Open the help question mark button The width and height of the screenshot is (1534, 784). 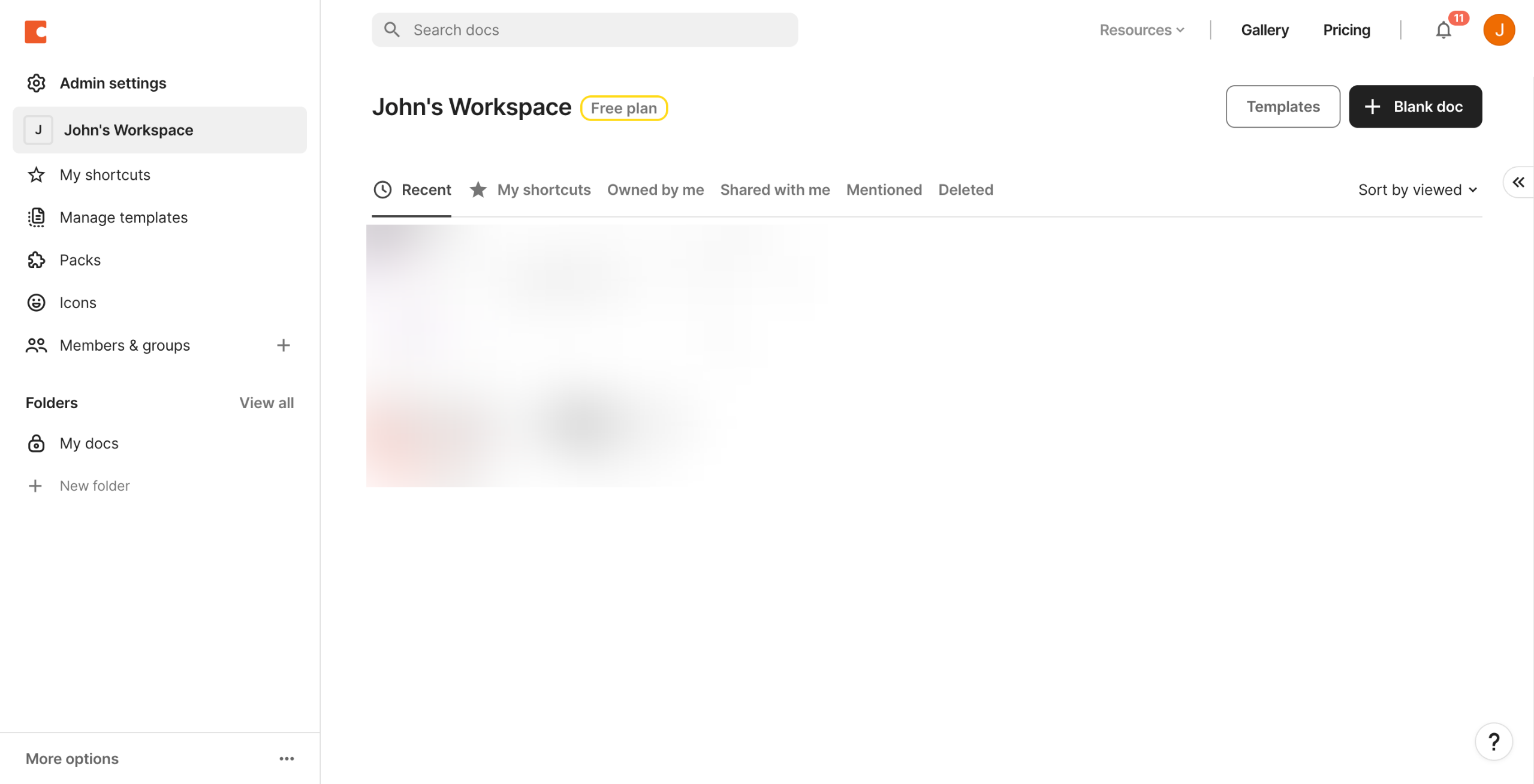tap(1493, 741)
